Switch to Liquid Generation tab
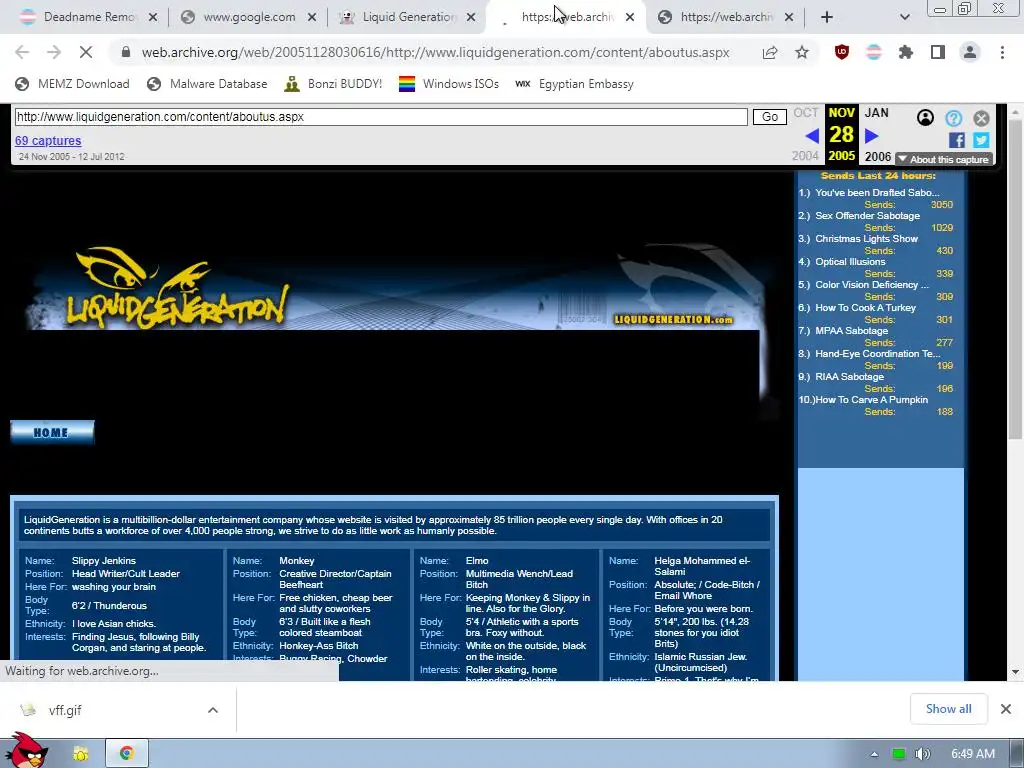This screenshot has height=768, width=1024. [408, 17]
